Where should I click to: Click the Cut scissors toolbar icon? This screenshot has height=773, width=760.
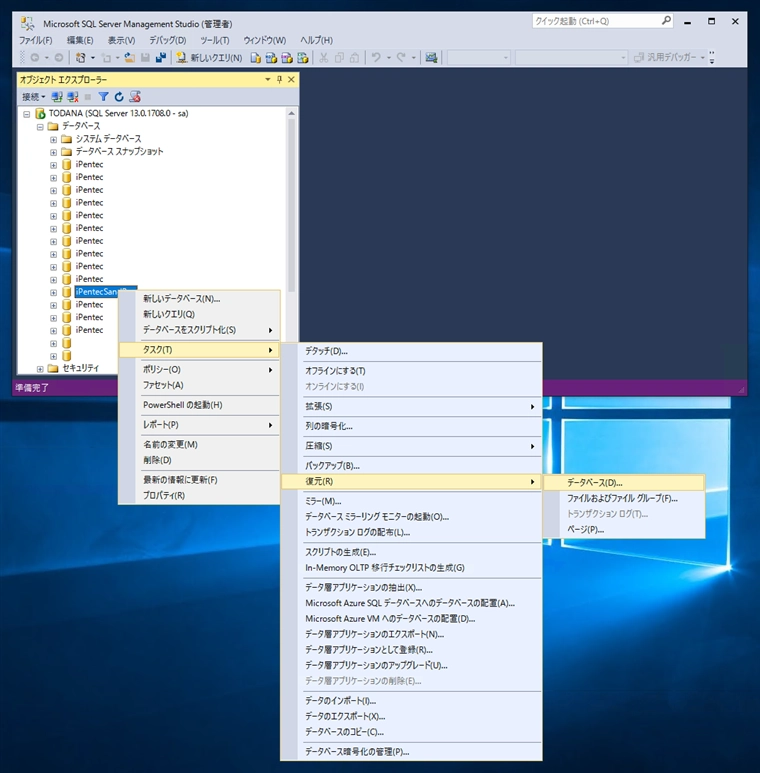[323, 58]
